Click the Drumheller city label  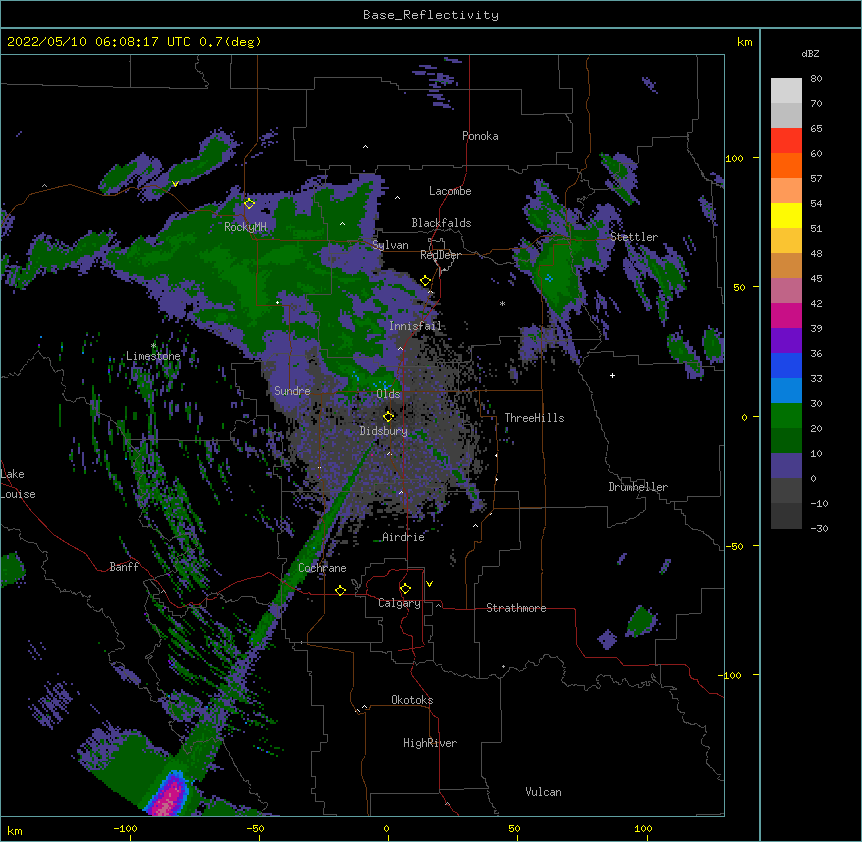638,487
